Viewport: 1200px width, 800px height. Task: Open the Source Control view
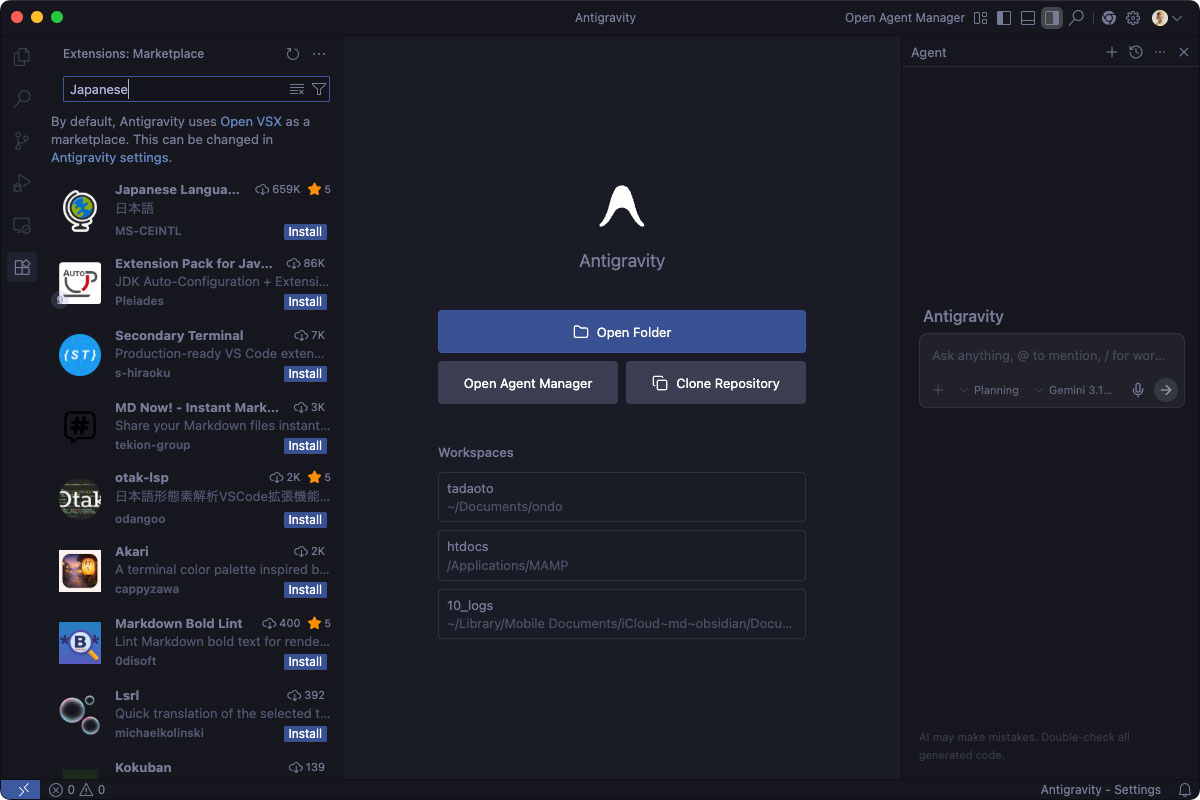pyautogui.click(x=22, y=141)
